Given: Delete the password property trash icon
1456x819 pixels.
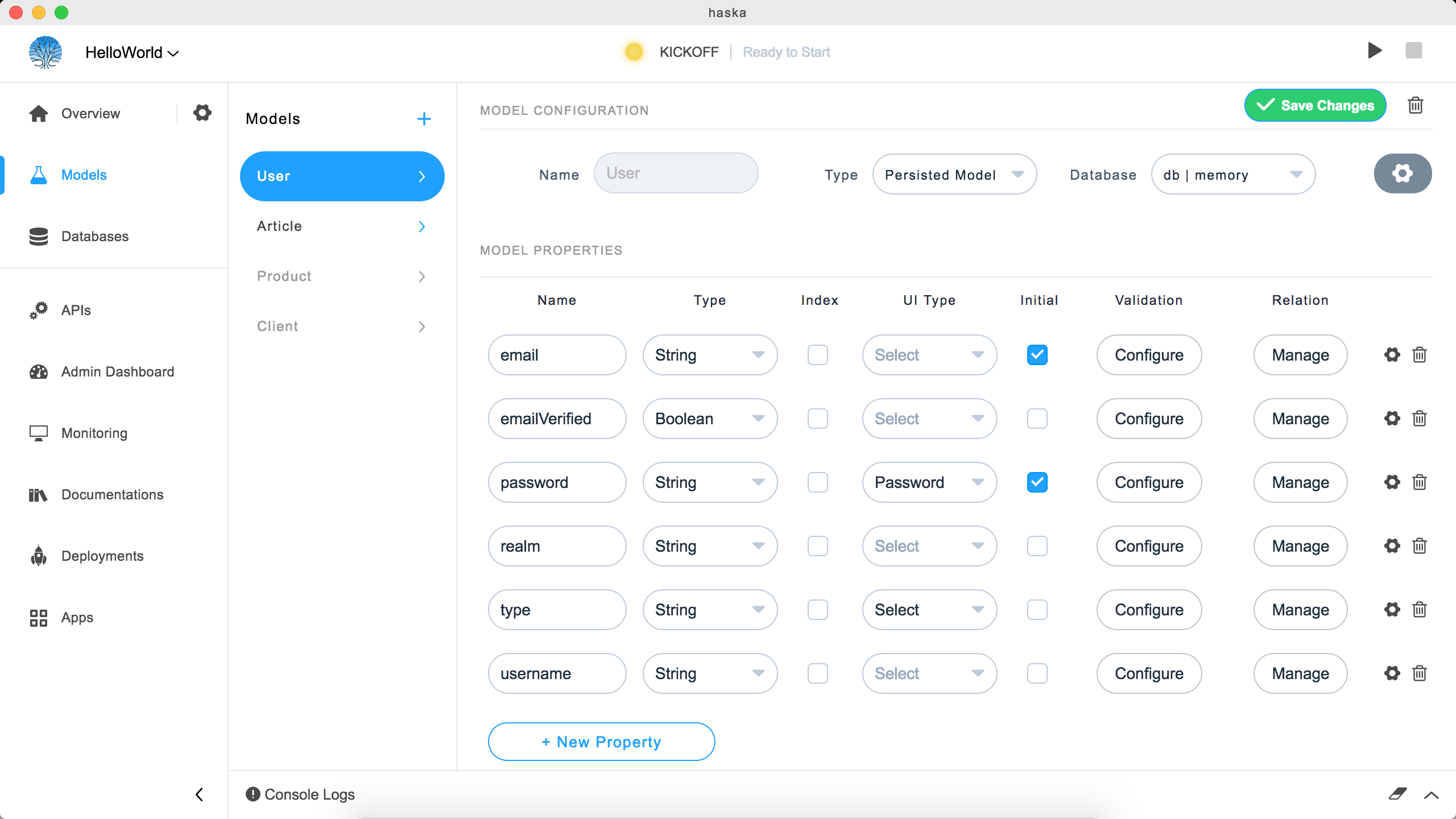Looking at the screenshot, I should (x=1419, y=482).
